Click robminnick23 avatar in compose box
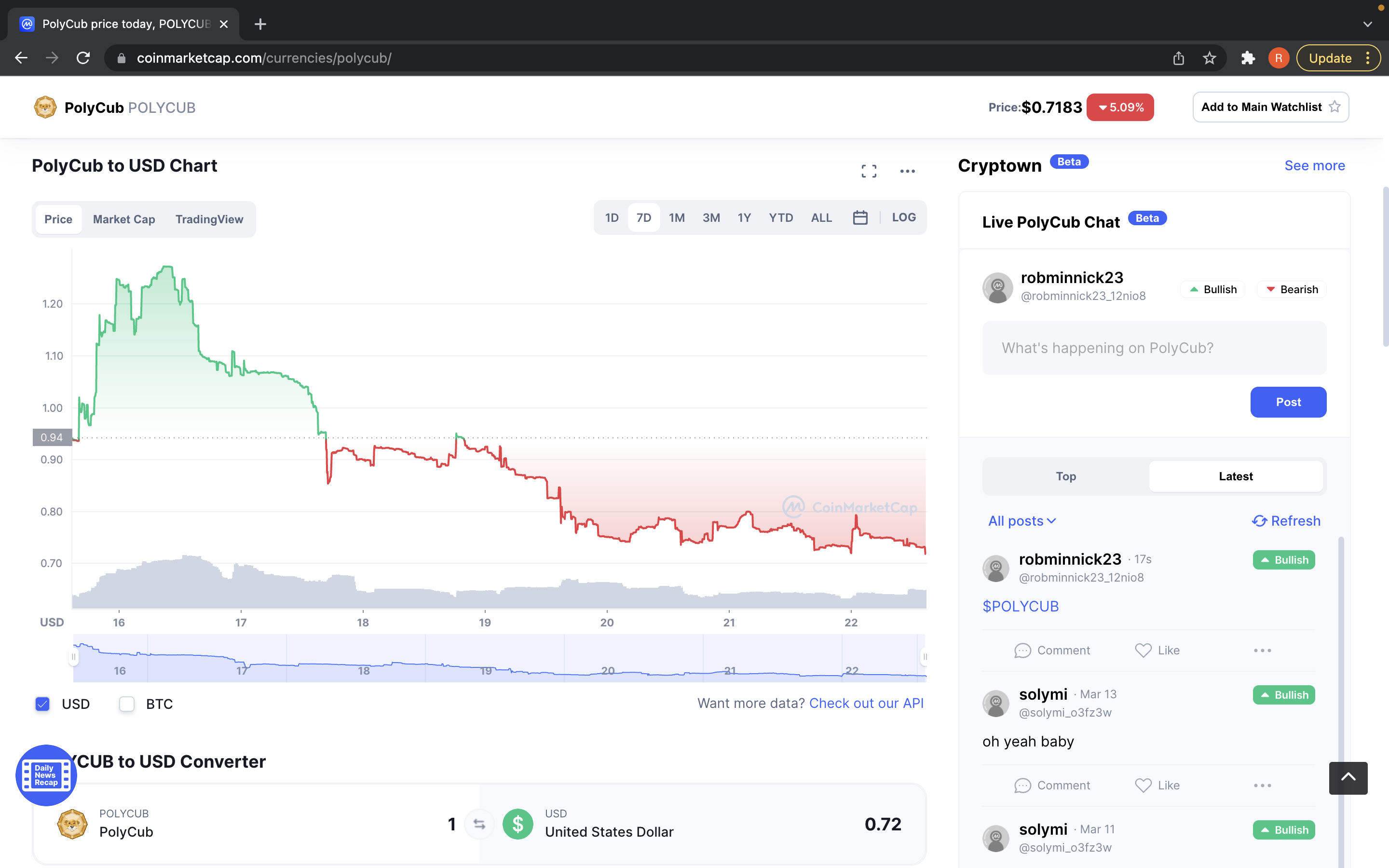Image resolution: width=1389 pixels, height=868 pixels. point(997,287)
